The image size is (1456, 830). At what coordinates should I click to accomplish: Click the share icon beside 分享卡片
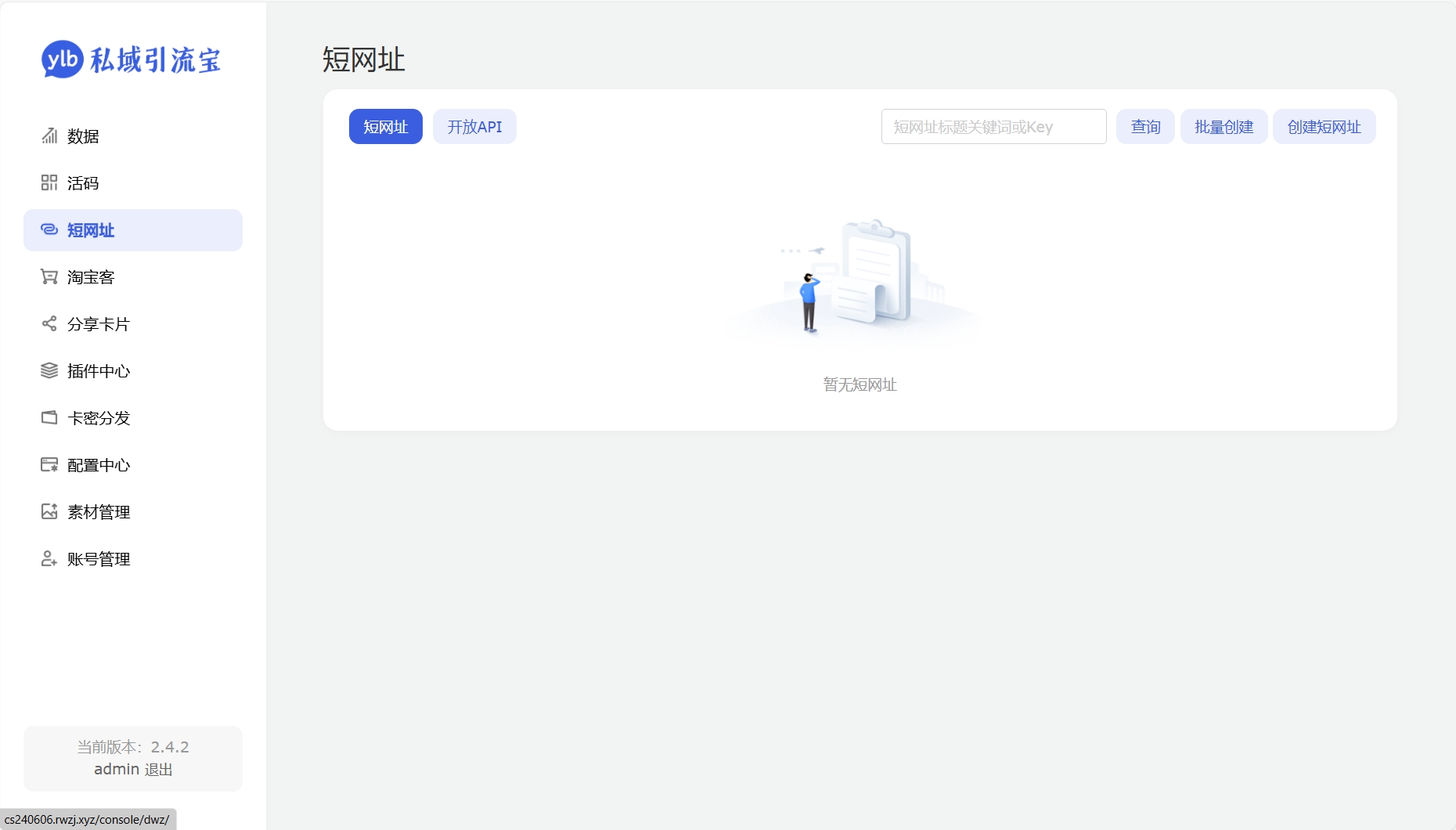(x=49, y=324)
